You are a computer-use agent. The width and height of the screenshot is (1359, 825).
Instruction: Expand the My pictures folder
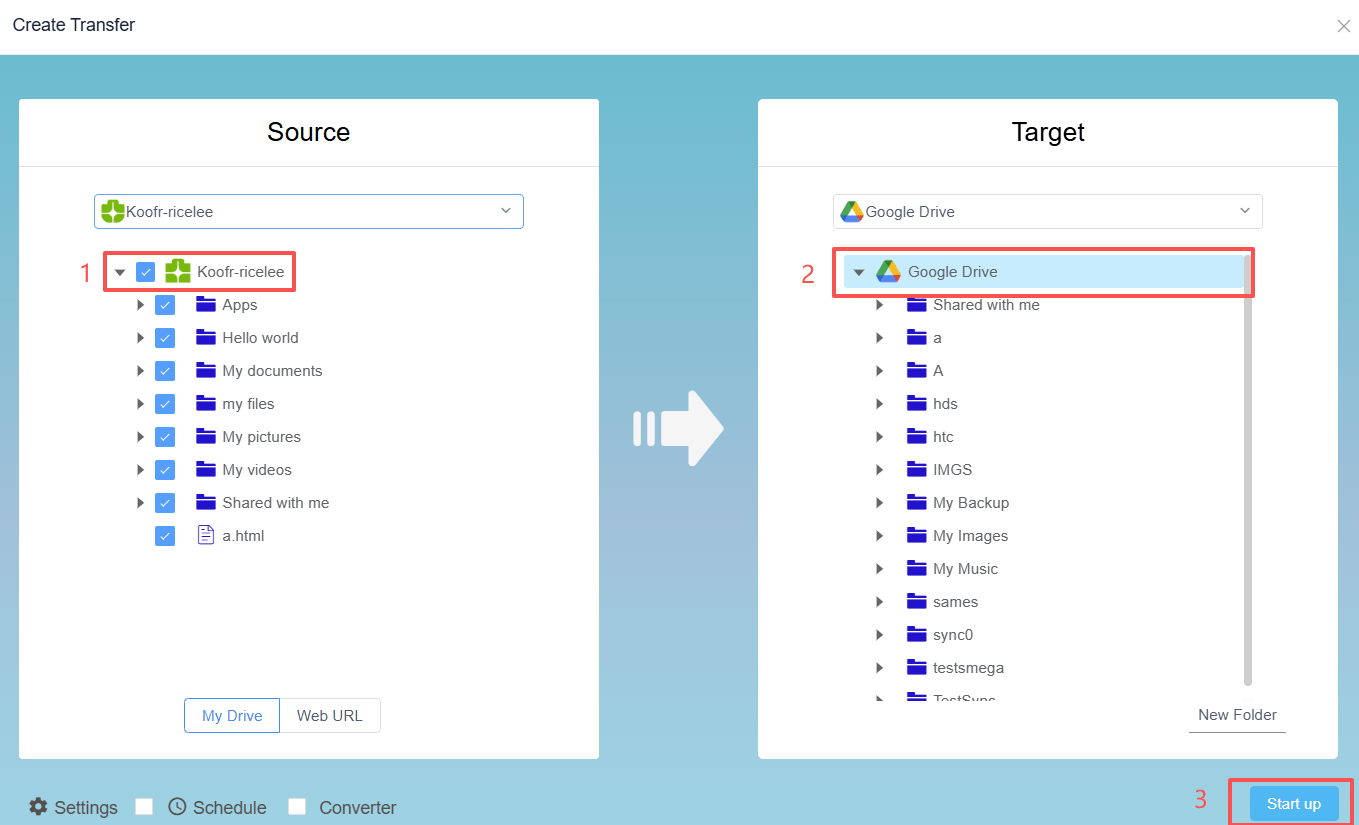[140, 436]
